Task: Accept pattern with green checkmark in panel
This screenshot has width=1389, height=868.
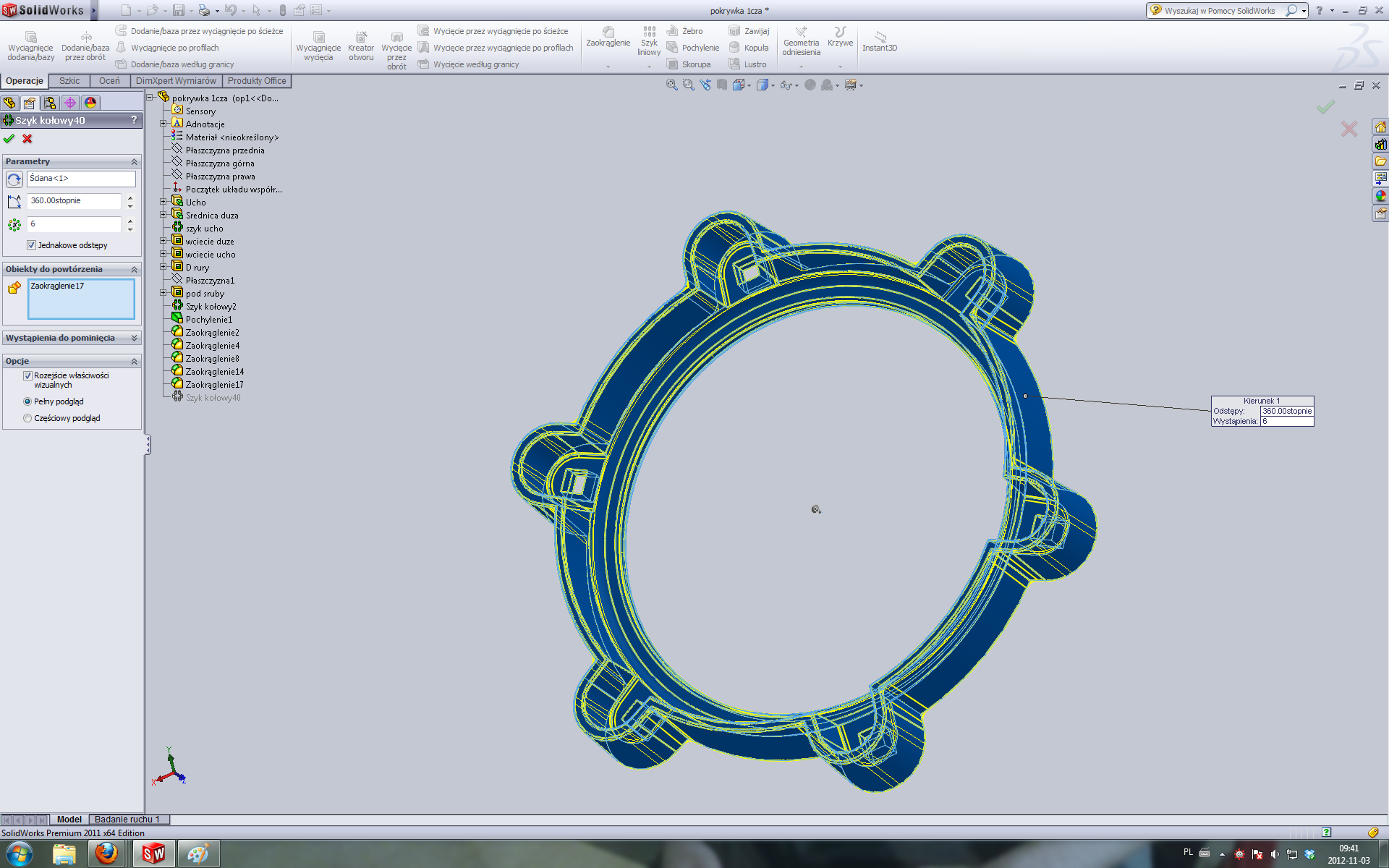Action: click(x=9, y=139)
